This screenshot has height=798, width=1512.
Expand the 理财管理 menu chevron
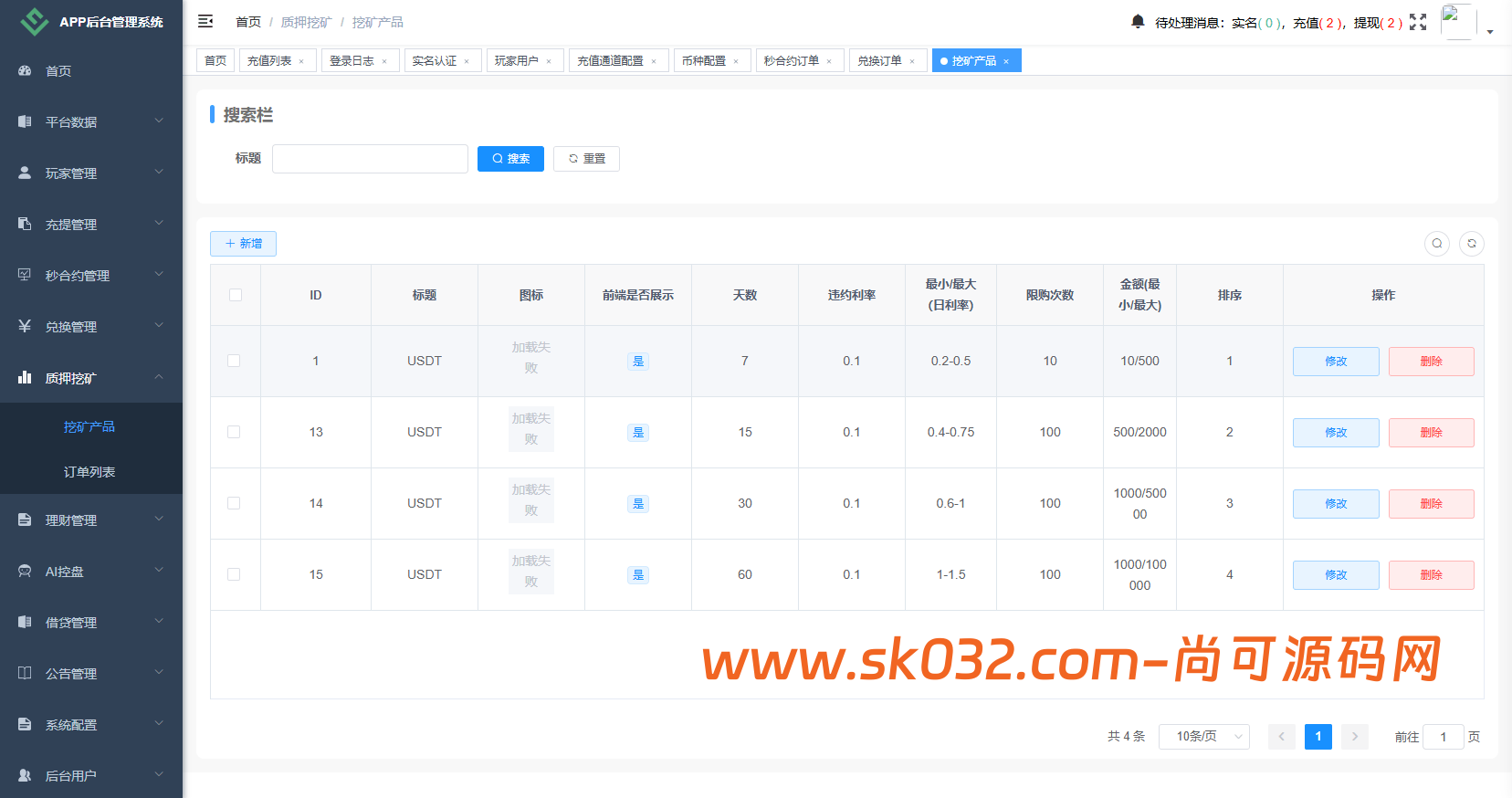[159, 519]
